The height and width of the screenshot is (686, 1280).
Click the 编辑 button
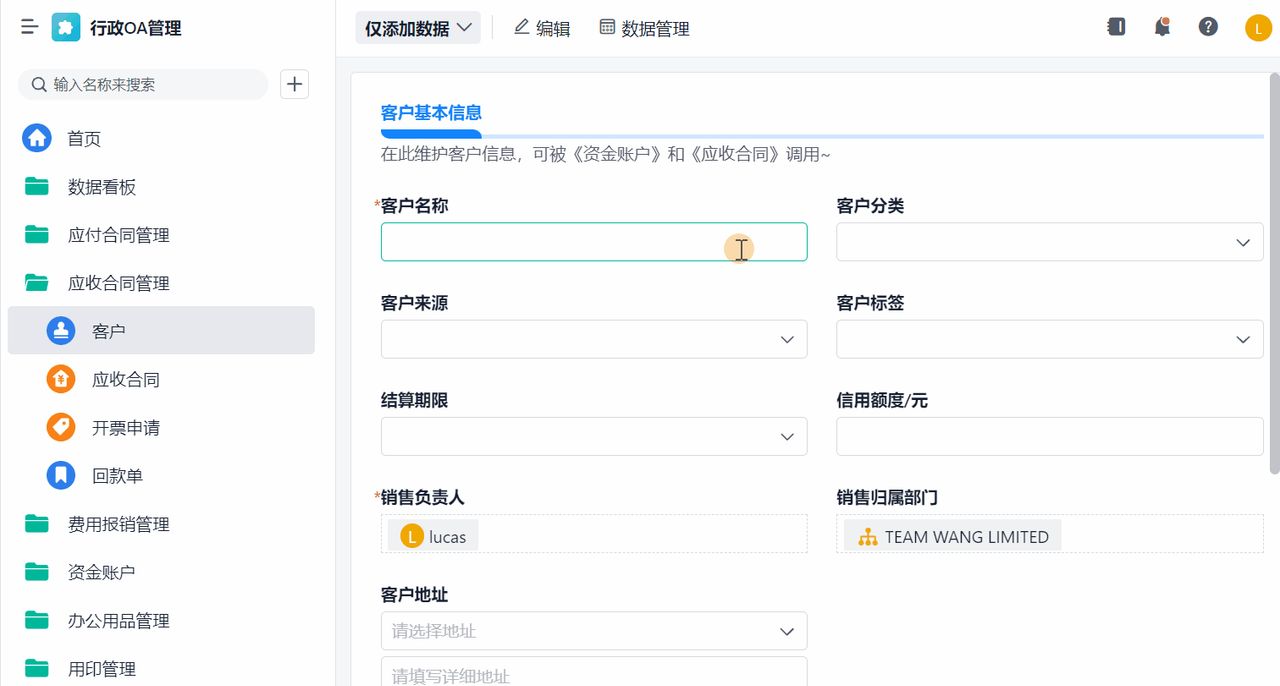click(x=542, y=27)
